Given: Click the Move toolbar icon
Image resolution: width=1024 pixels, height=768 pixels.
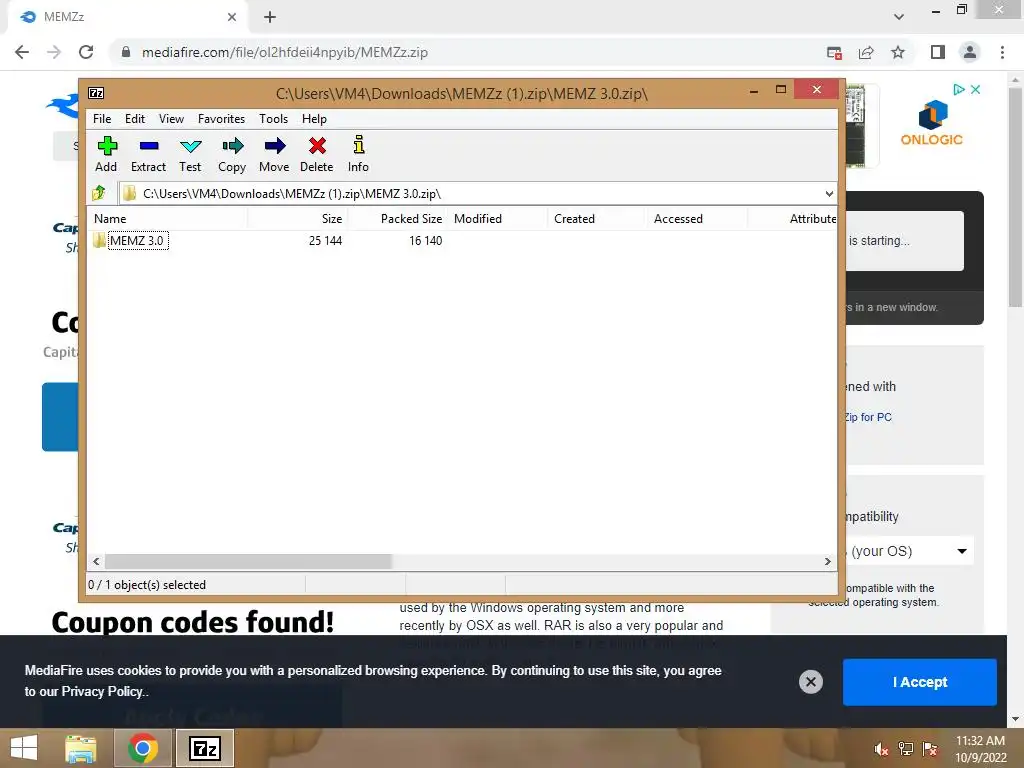Looking at the screenshot, I should pos(274,154).
